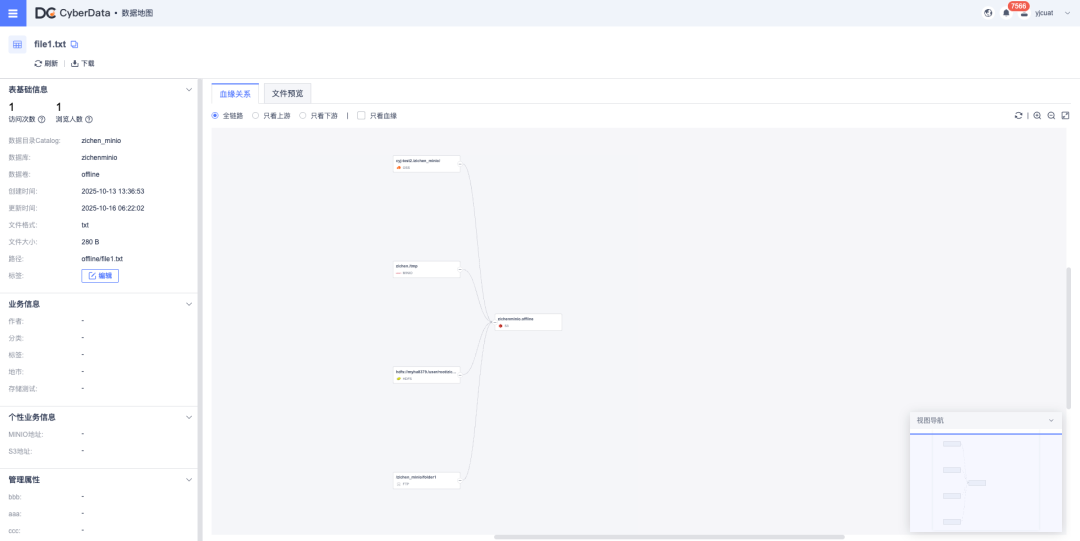Select the 只看下游 radio option
The image size is (1080, 541).
(x=318, y=116)
